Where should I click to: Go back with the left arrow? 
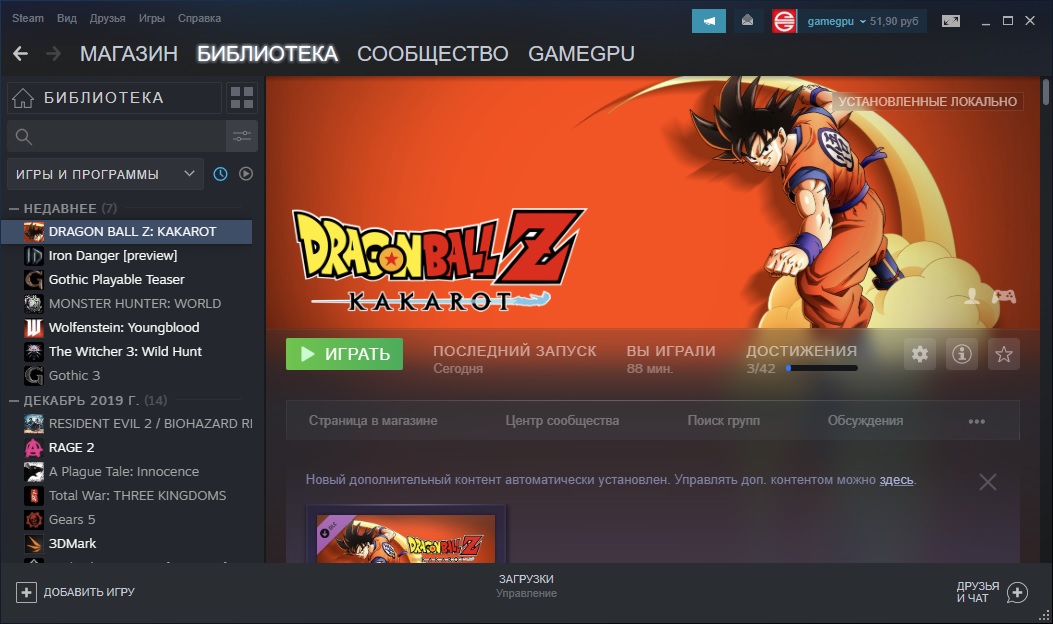click(x=20, y=54)
